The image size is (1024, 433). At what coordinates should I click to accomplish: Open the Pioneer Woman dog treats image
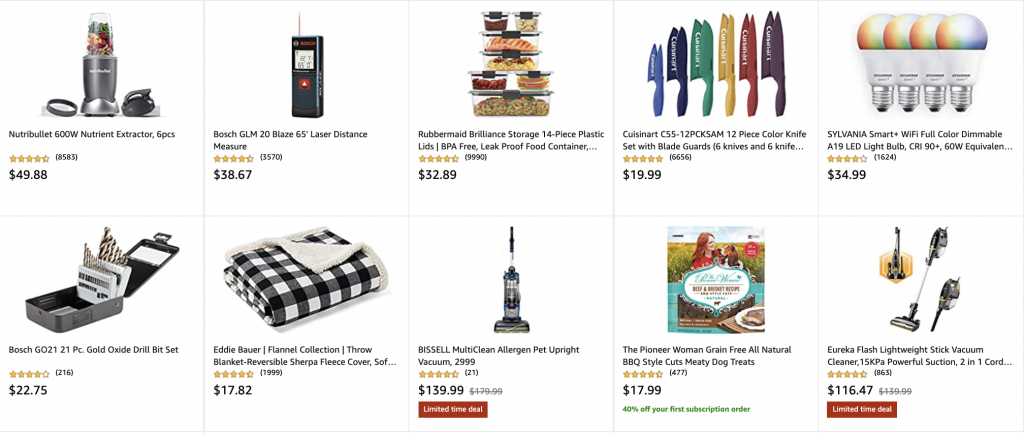click(x=716, y=280)
